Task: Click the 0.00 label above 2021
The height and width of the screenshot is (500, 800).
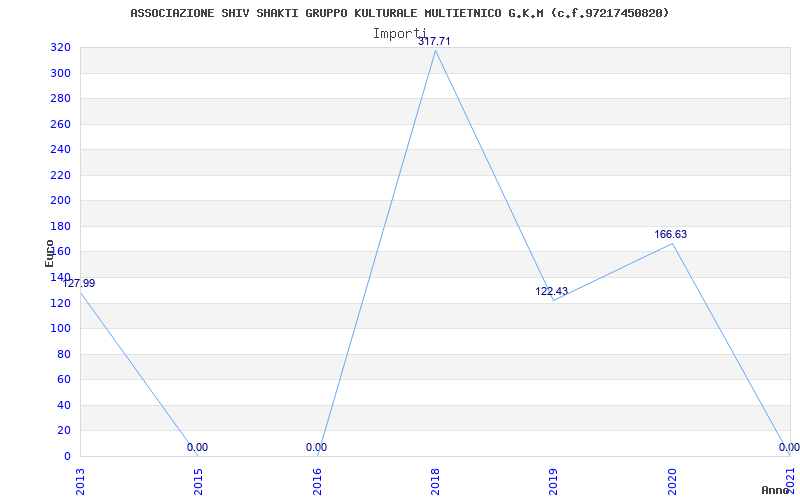Action: tap(789, 447)
